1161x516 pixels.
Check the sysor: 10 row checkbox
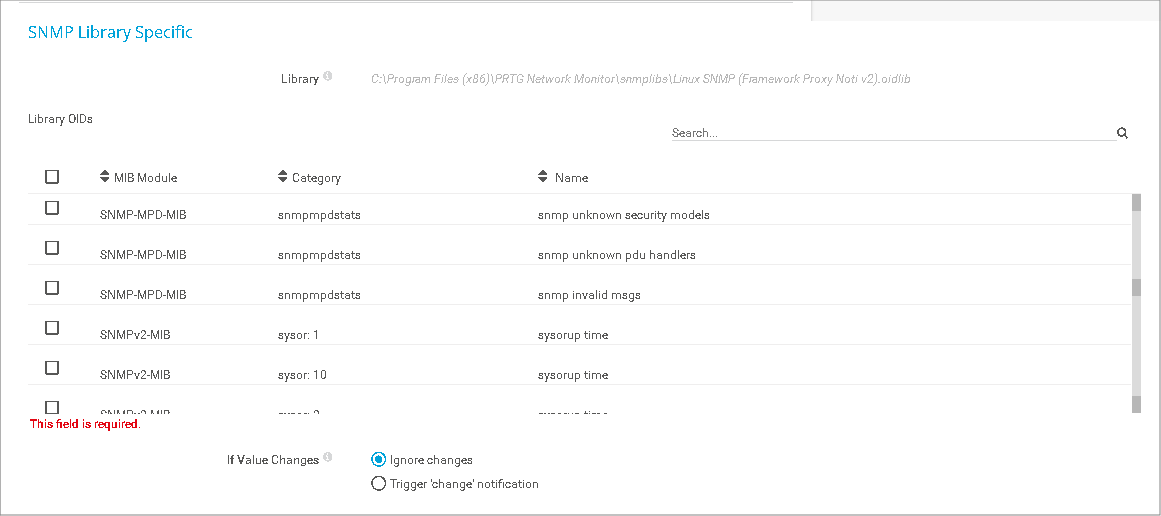click(x=52, y=368)
